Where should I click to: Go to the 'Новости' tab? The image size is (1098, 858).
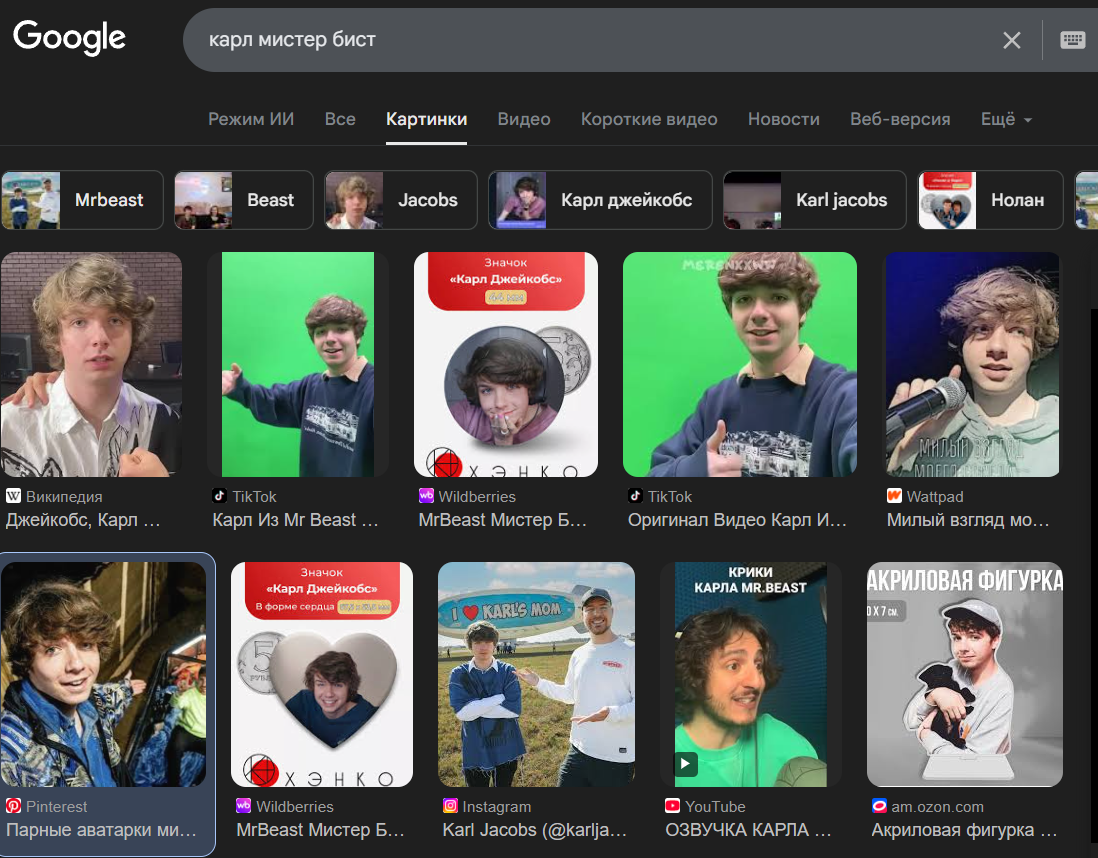point(784,119)
